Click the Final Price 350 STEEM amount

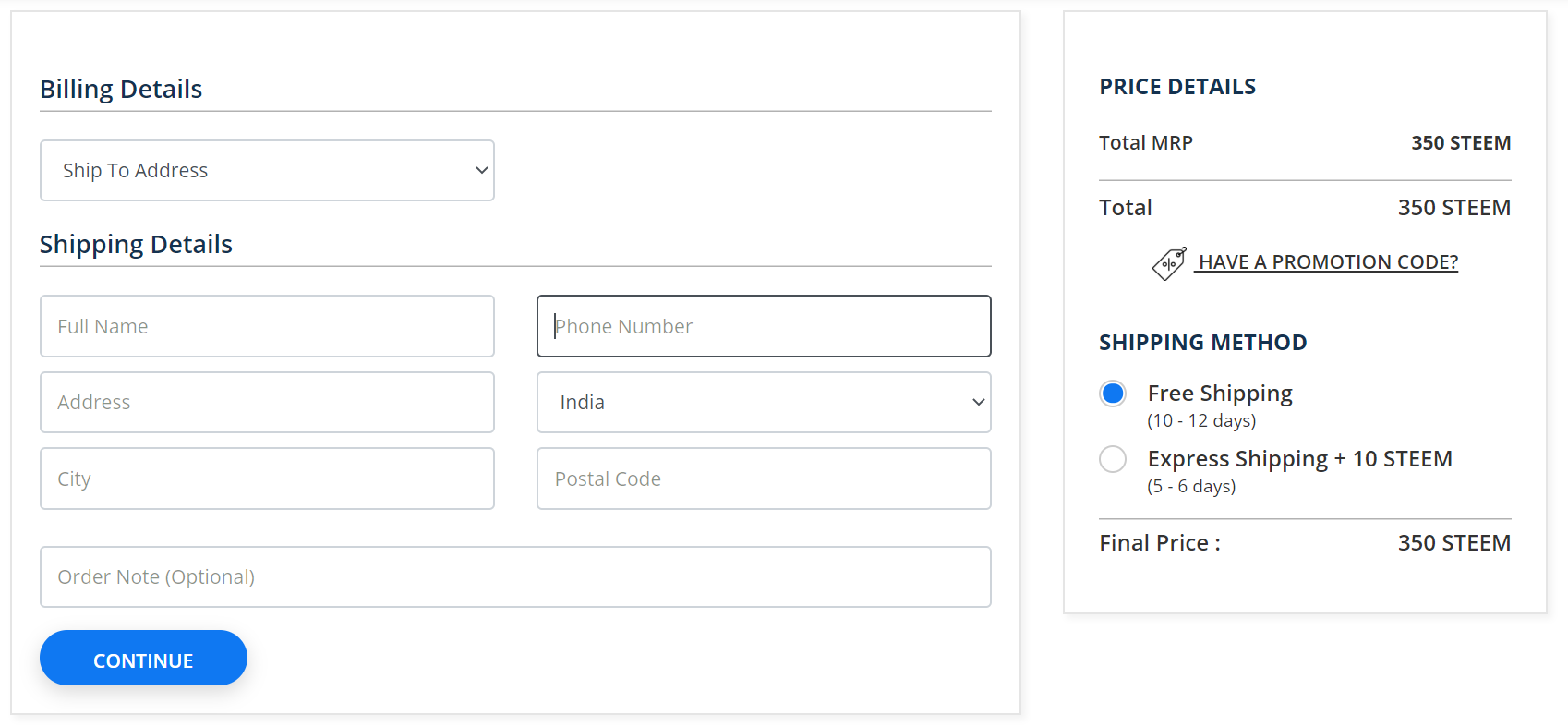click(1453, 543)
